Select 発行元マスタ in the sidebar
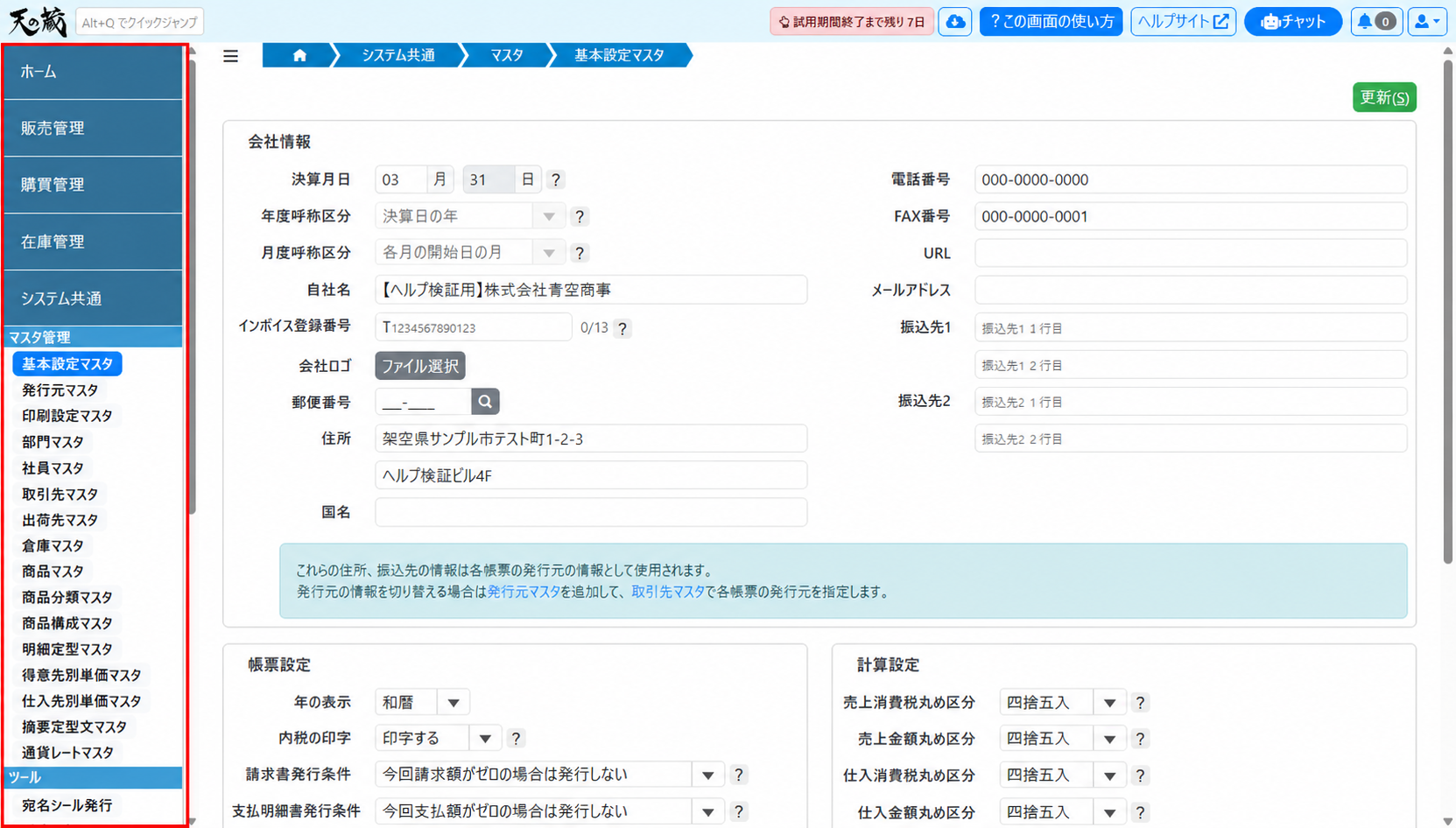The width and height of the screenshot is (1456, 828). coord(60,390)
